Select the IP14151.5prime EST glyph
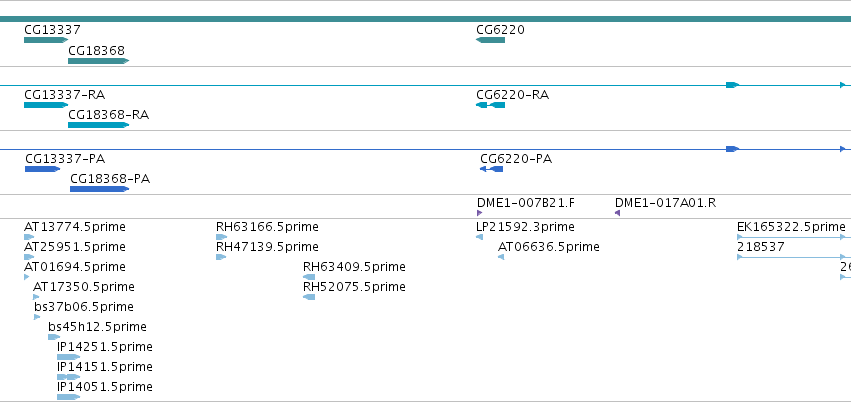The image size is (851, 402). tap(68, 377)
